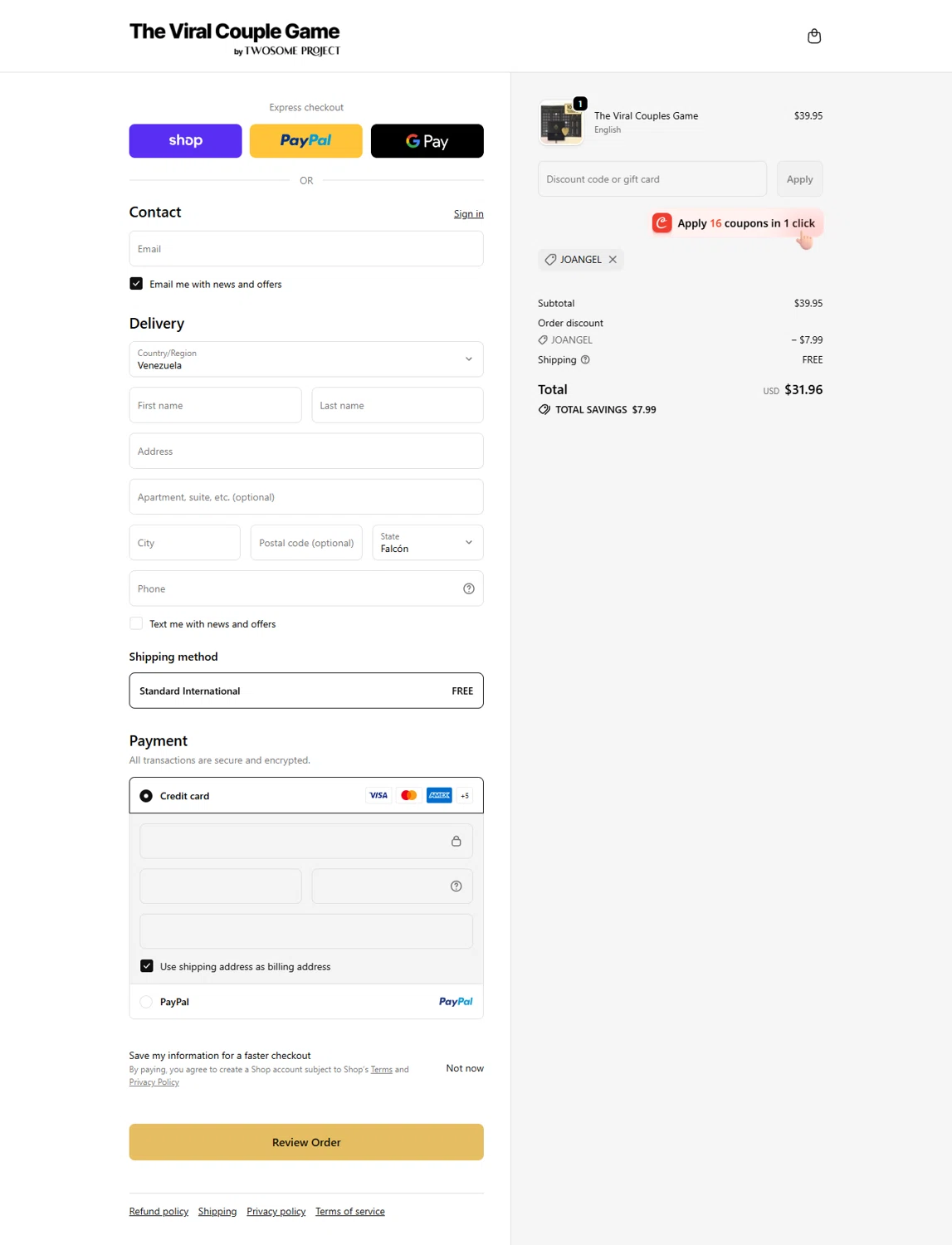Focus the City field
The image size is (952, 1245).
pyautogui.click(x=185, y=543)
